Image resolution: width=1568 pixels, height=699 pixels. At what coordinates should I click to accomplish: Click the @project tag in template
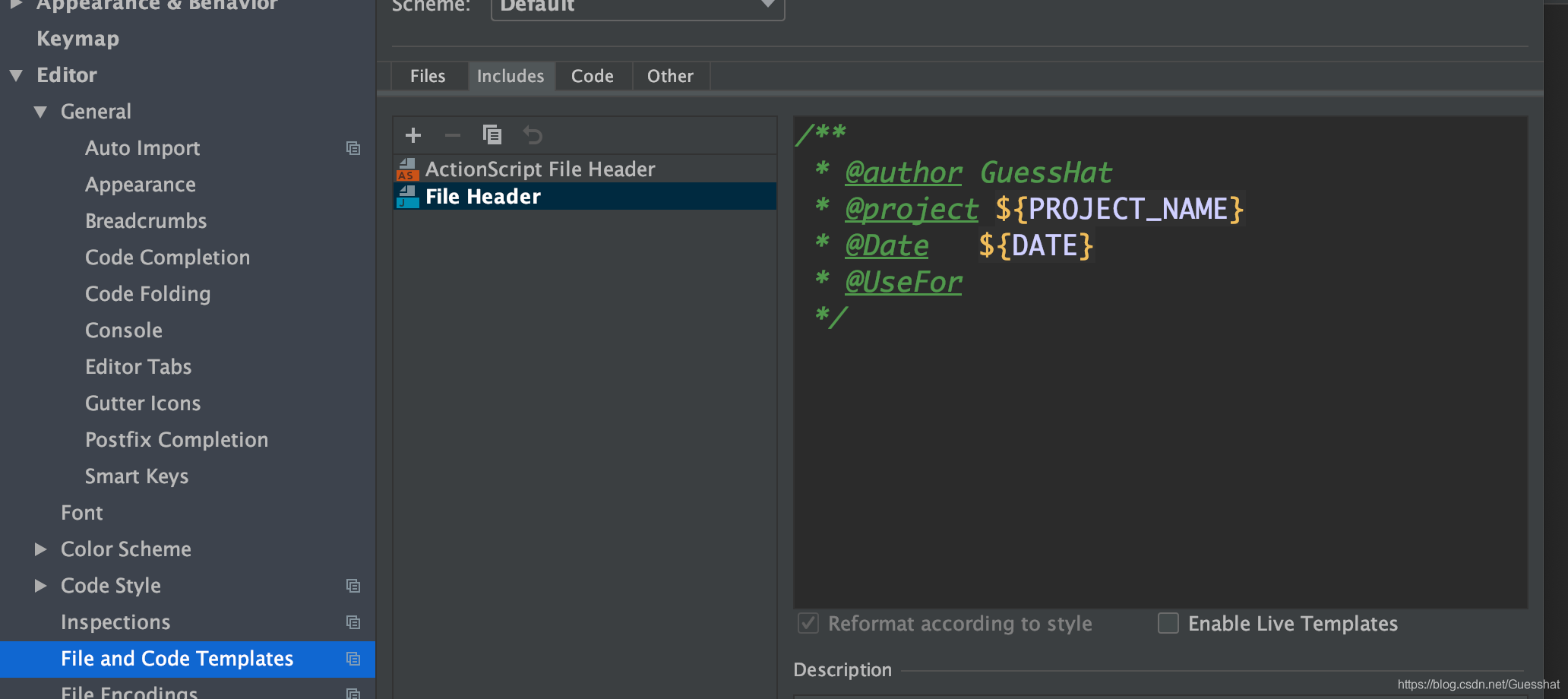pos(912,210)
